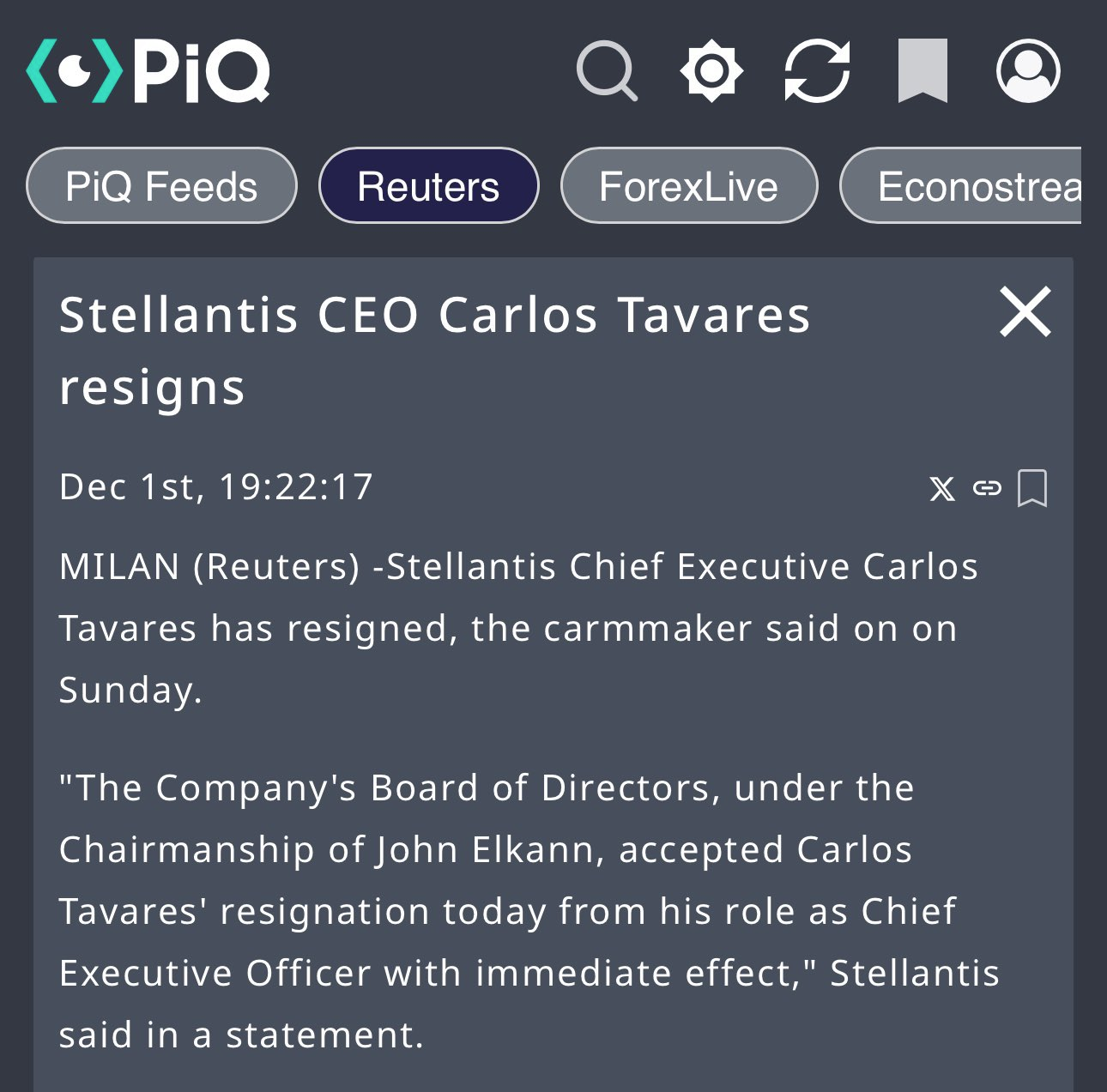The width and height of the screenshot is (1107, 1092).
Task: Refresh feeds with the circular arrows icon
Action: (817, 70)
